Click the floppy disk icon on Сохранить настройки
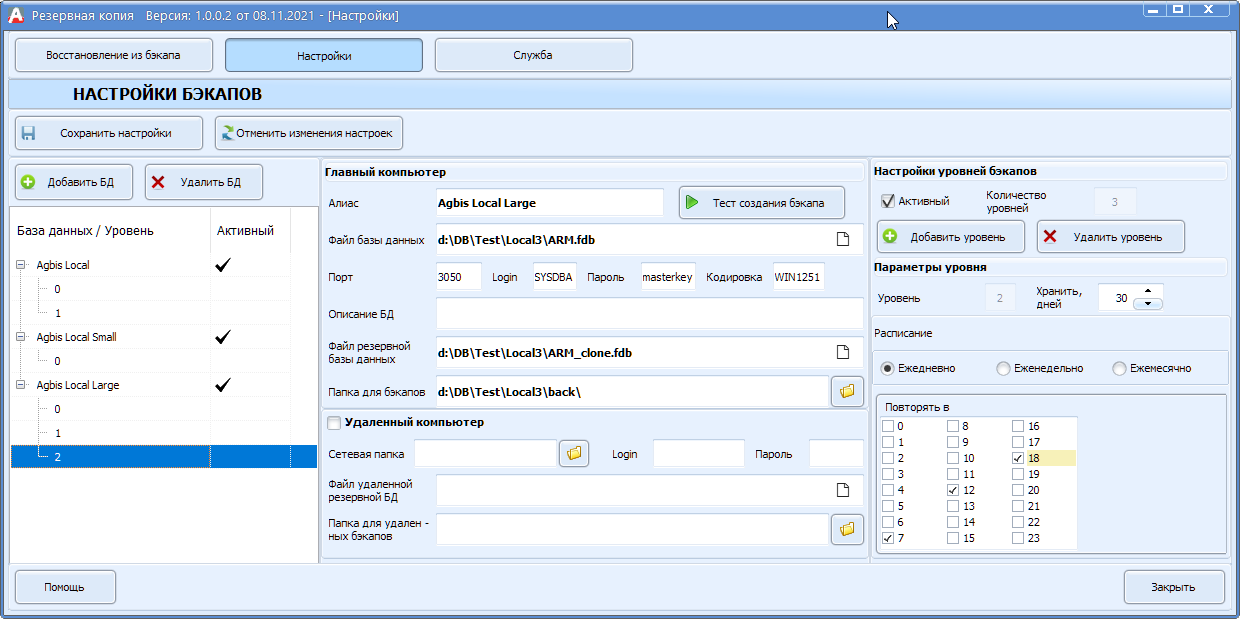The image size is (1240, 619). coord(29,133)
